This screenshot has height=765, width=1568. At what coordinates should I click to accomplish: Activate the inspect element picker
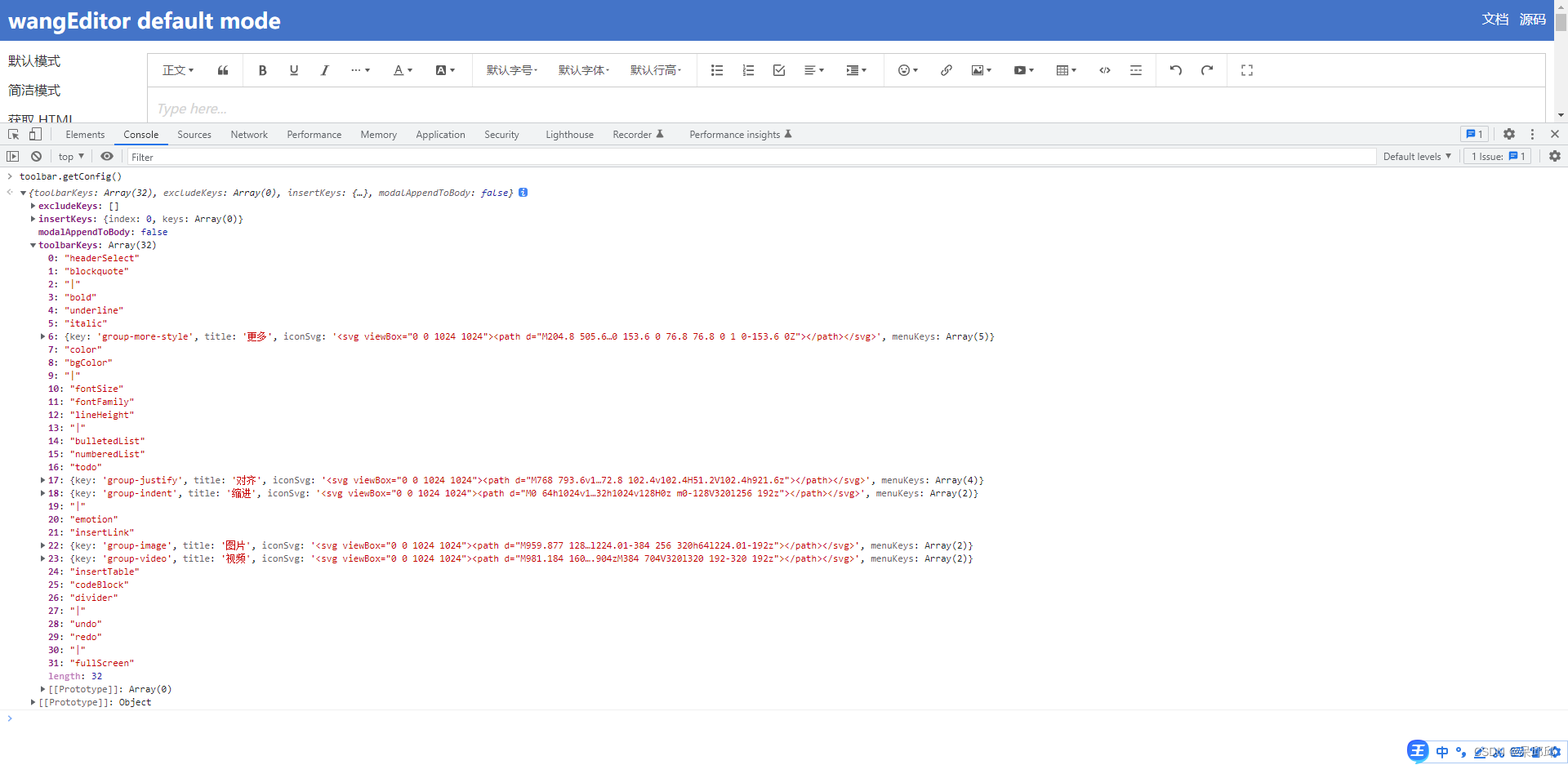14,135
